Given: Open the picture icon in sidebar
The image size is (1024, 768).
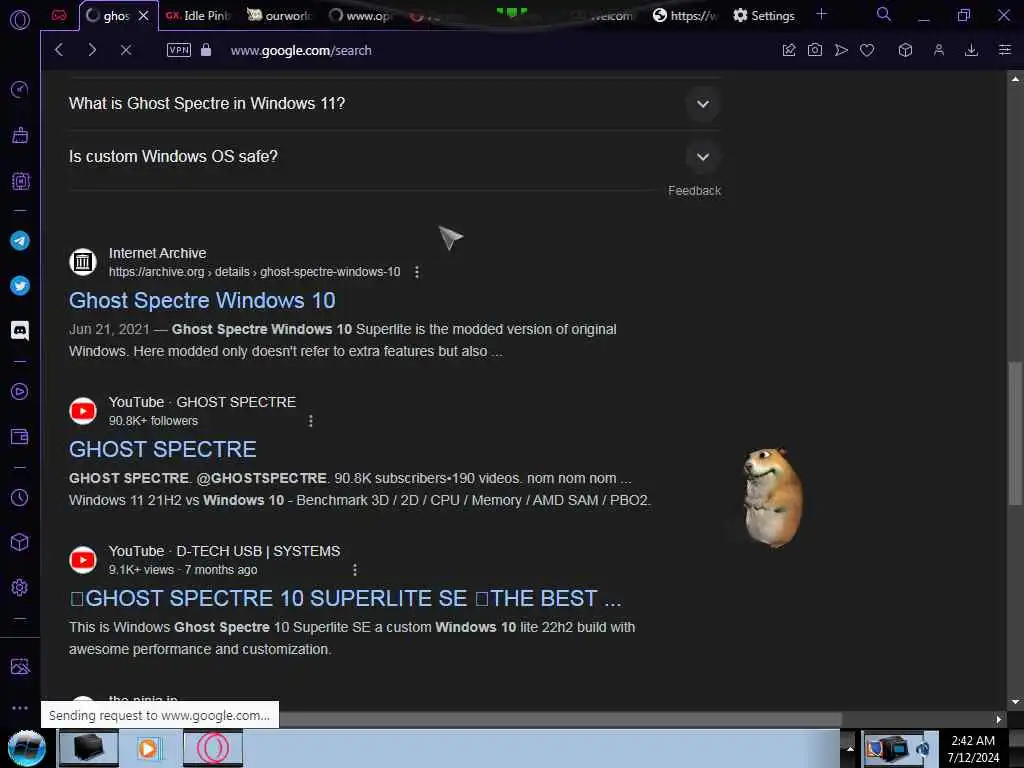Looking at the screenshot, I should pyautogui.click(x=20, y=666).
